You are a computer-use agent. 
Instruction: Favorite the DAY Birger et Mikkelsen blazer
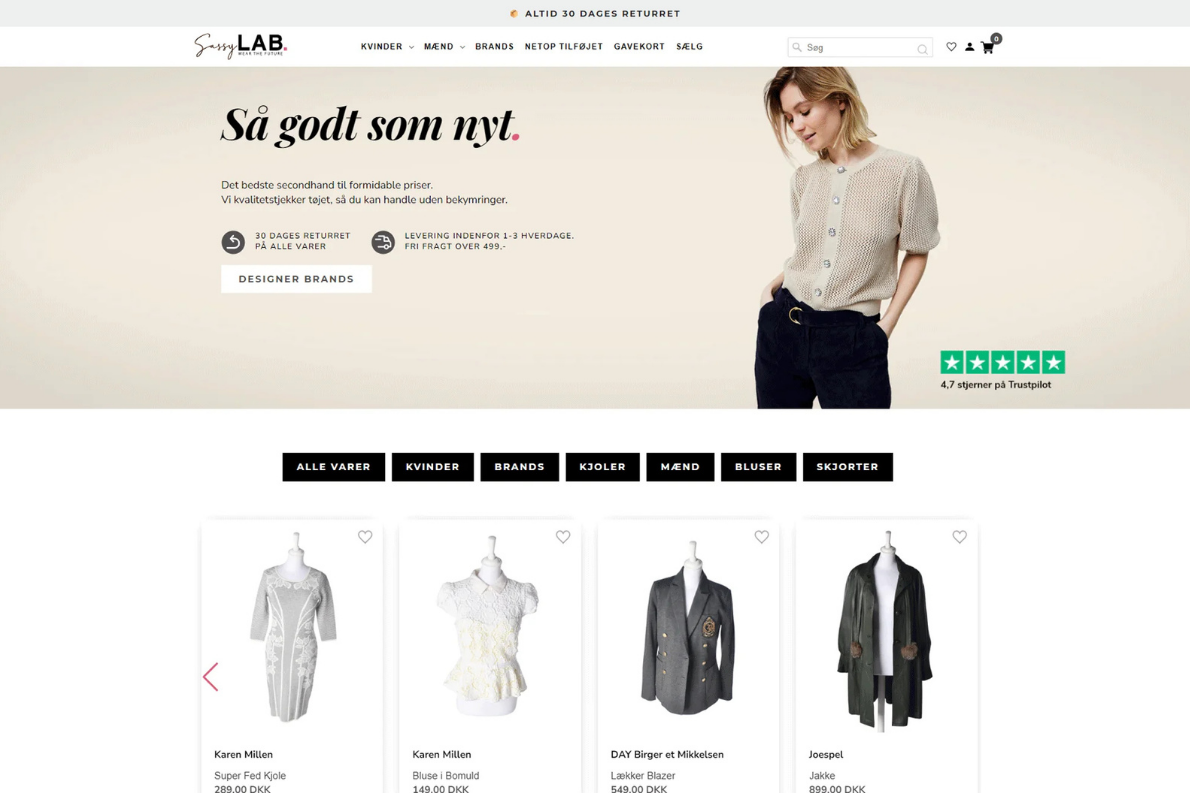pos(762,537)
